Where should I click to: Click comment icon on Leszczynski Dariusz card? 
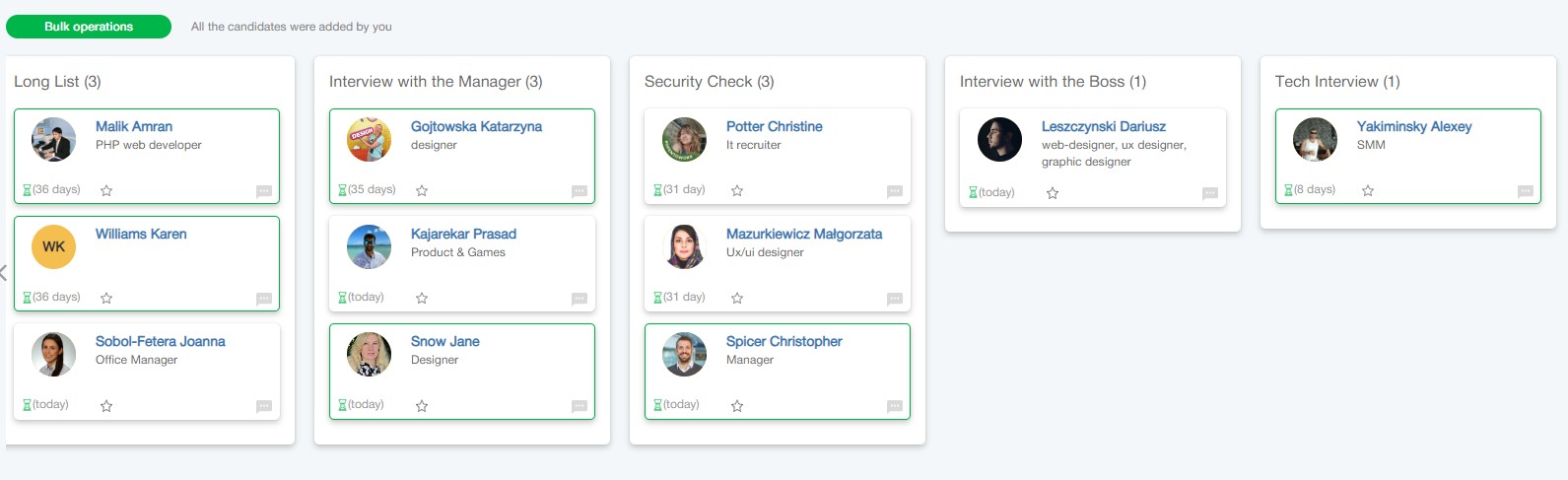[x=1210, y=193]
